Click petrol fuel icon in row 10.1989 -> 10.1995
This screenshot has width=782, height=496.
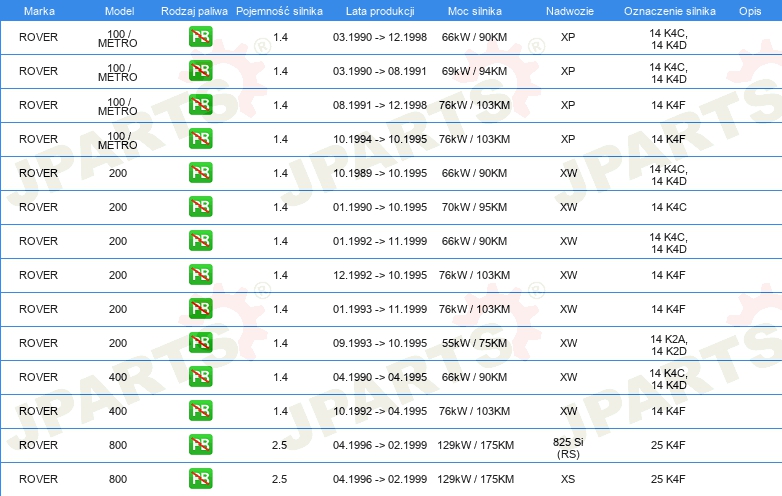pyautogui.click(x=200, y=173)
